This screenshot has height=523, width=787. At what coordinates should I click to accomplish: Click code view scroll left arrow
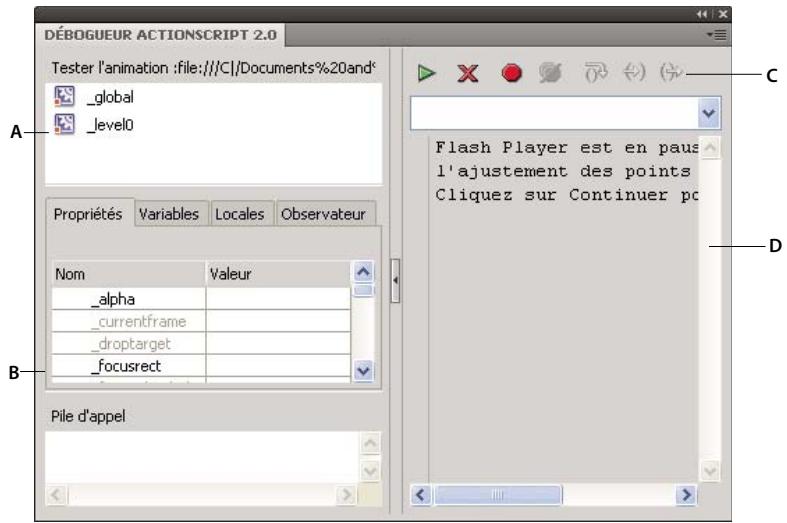point(421,495)
